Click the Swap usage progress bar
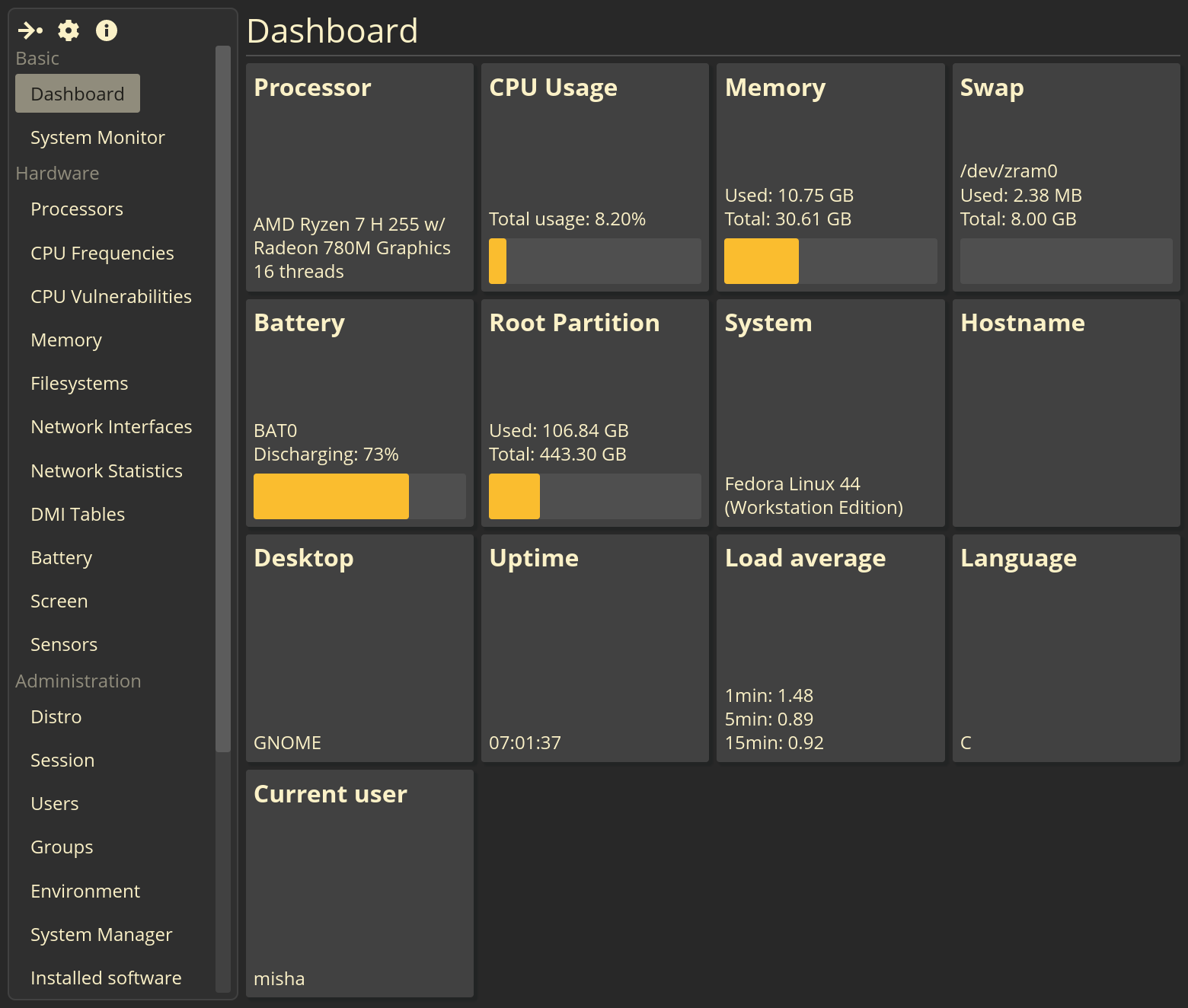This screenshot has height=1008, width=1188. coord(1066,261)
